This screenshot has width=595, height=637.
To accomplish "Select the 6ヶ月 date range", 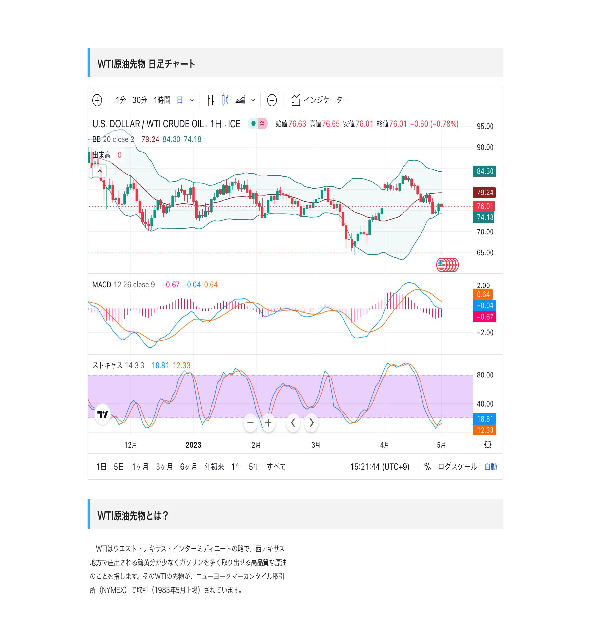I will (x=188, y=467).
